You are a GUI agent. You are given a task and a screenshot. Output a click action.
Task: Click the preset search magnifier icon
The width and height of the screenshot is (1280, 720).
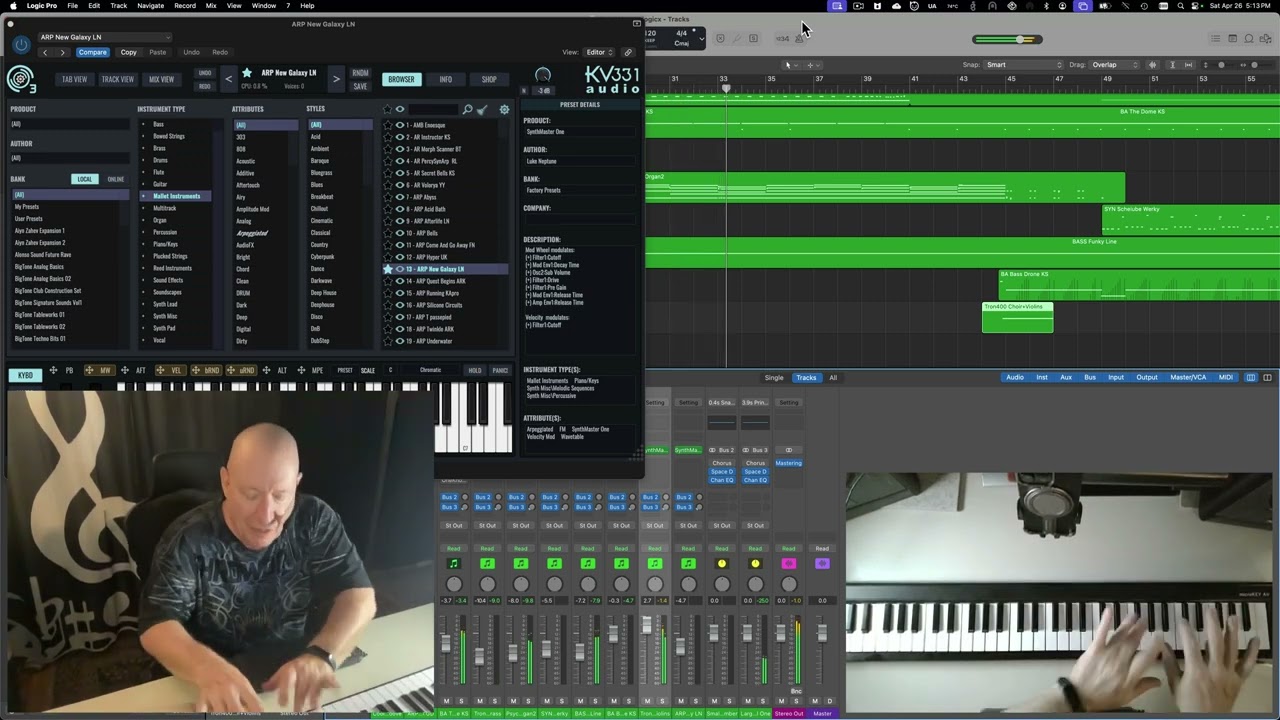pos(467,109)
